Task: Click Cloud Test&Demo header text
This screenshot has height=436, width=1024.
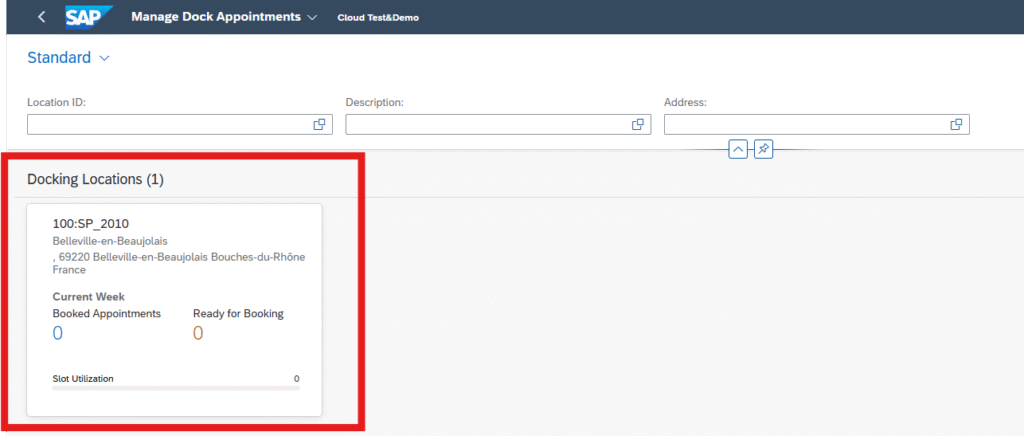Action: [378, 18]
